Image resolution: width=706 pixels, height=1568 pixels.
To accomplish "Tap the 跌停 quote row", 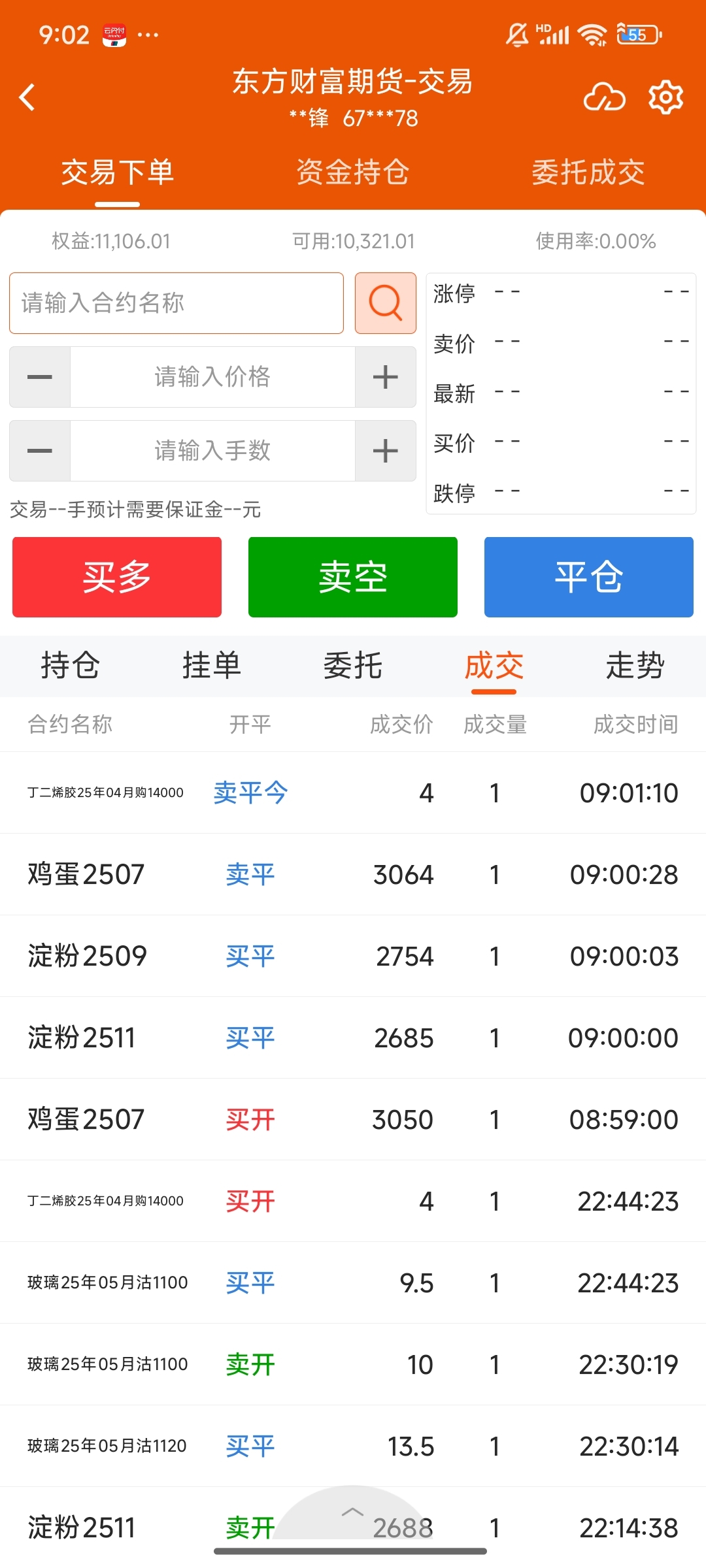I will tap(561, 493).
